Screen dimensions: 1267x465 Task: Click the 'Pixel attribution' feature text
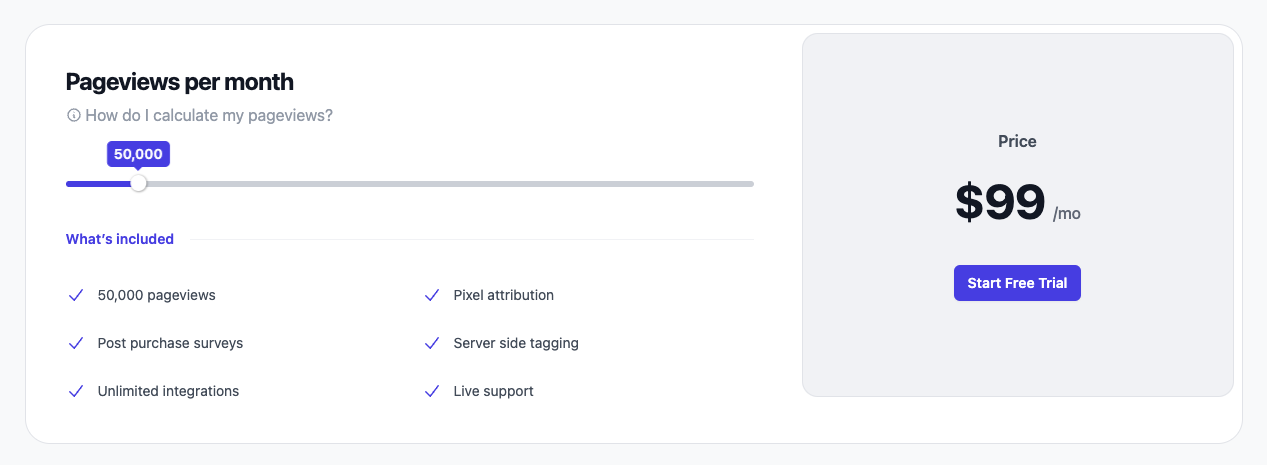503,295
